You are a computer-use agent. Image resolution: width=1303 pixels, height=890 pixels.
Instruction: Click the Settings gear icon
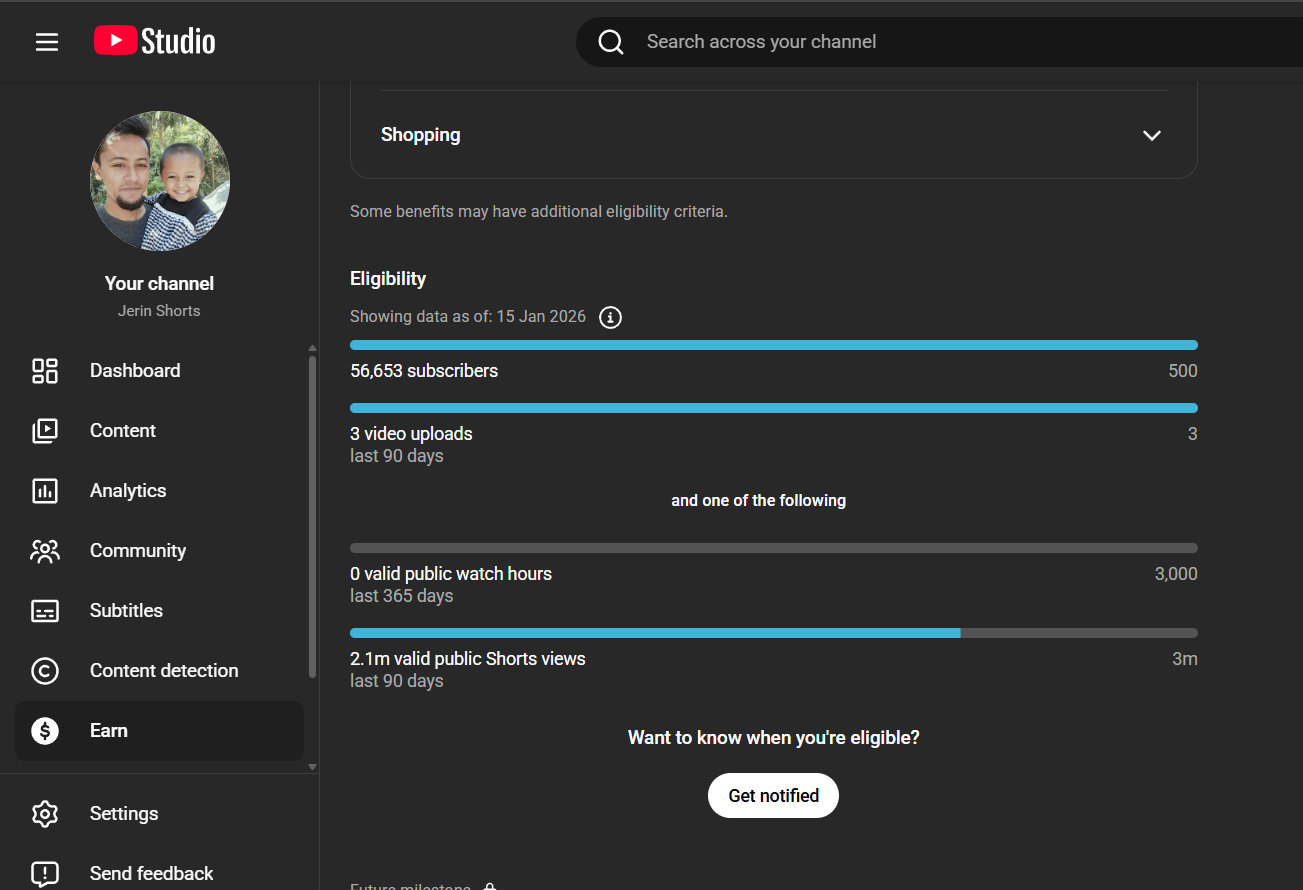pos(45,814)
